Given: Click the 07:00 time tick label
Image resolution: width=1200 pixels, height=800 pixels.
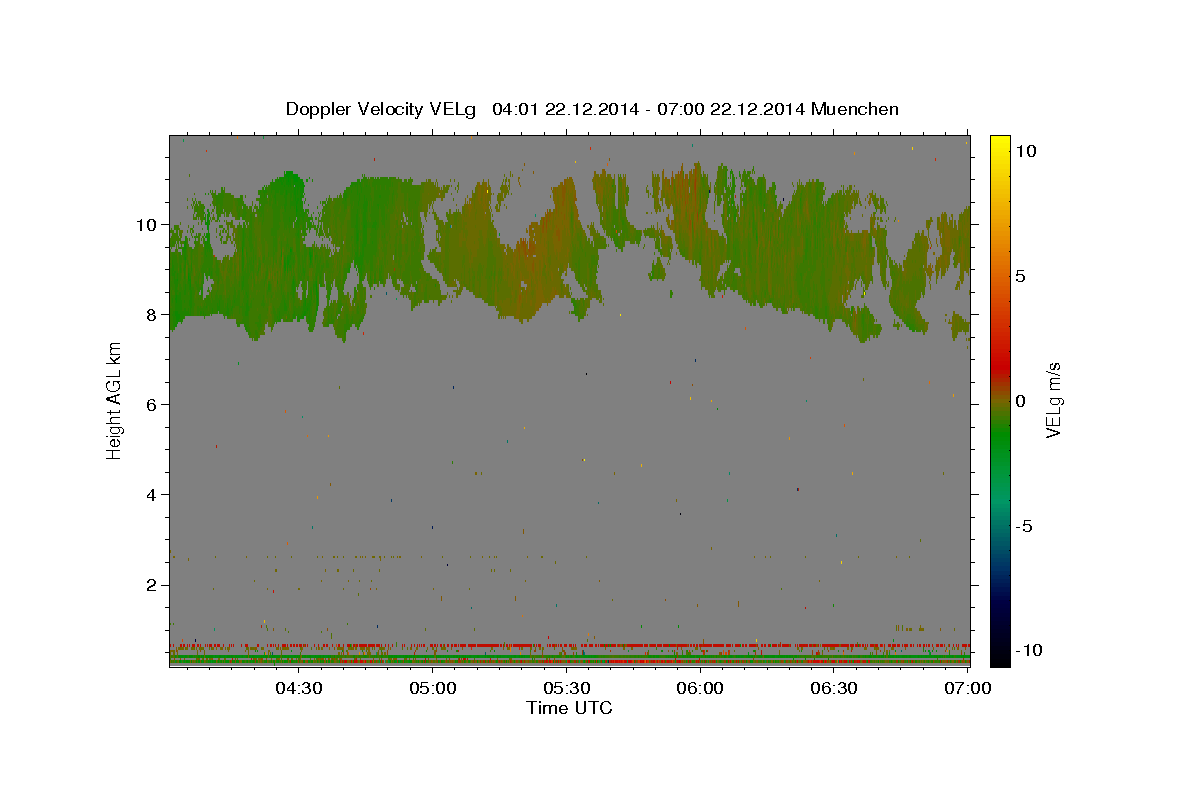Looking at the screenshot, I should [968, 688].
